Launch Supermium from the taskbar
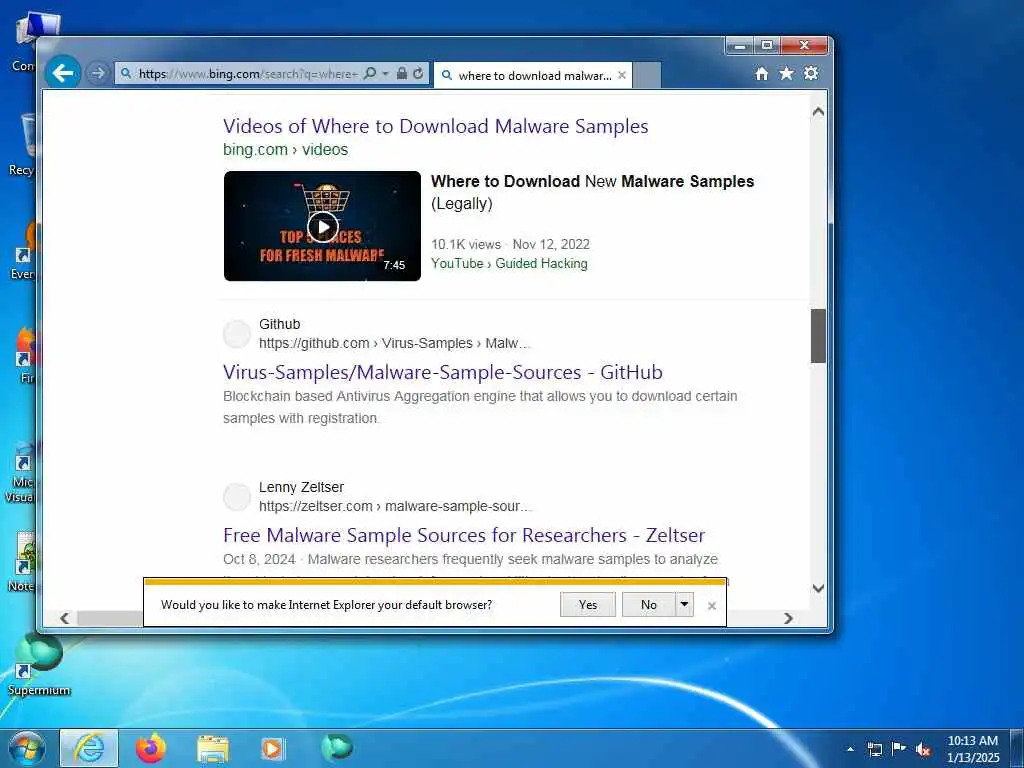 (337, 747)
